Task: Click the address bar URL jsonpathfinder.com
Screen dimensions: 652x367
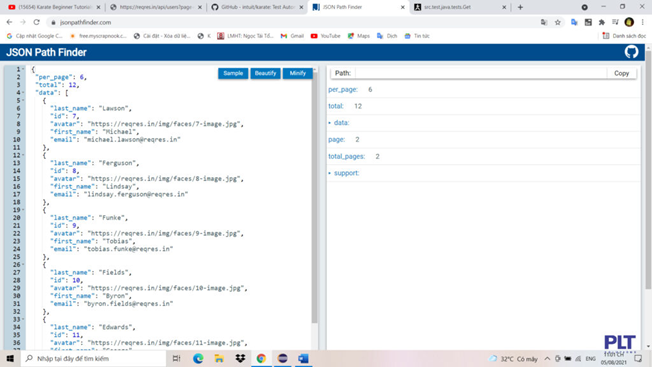Action: click(x=85, y=22)
